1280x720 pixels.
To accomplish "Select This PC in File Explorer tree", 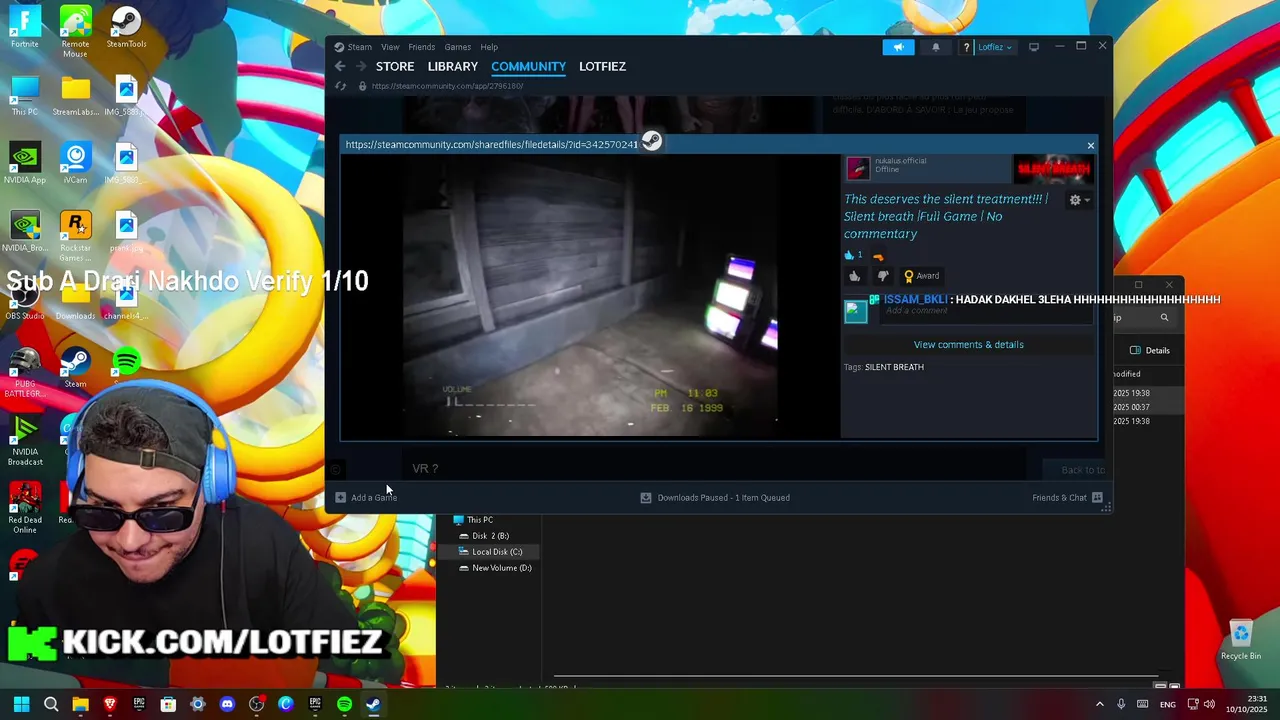I will point(479,520).
